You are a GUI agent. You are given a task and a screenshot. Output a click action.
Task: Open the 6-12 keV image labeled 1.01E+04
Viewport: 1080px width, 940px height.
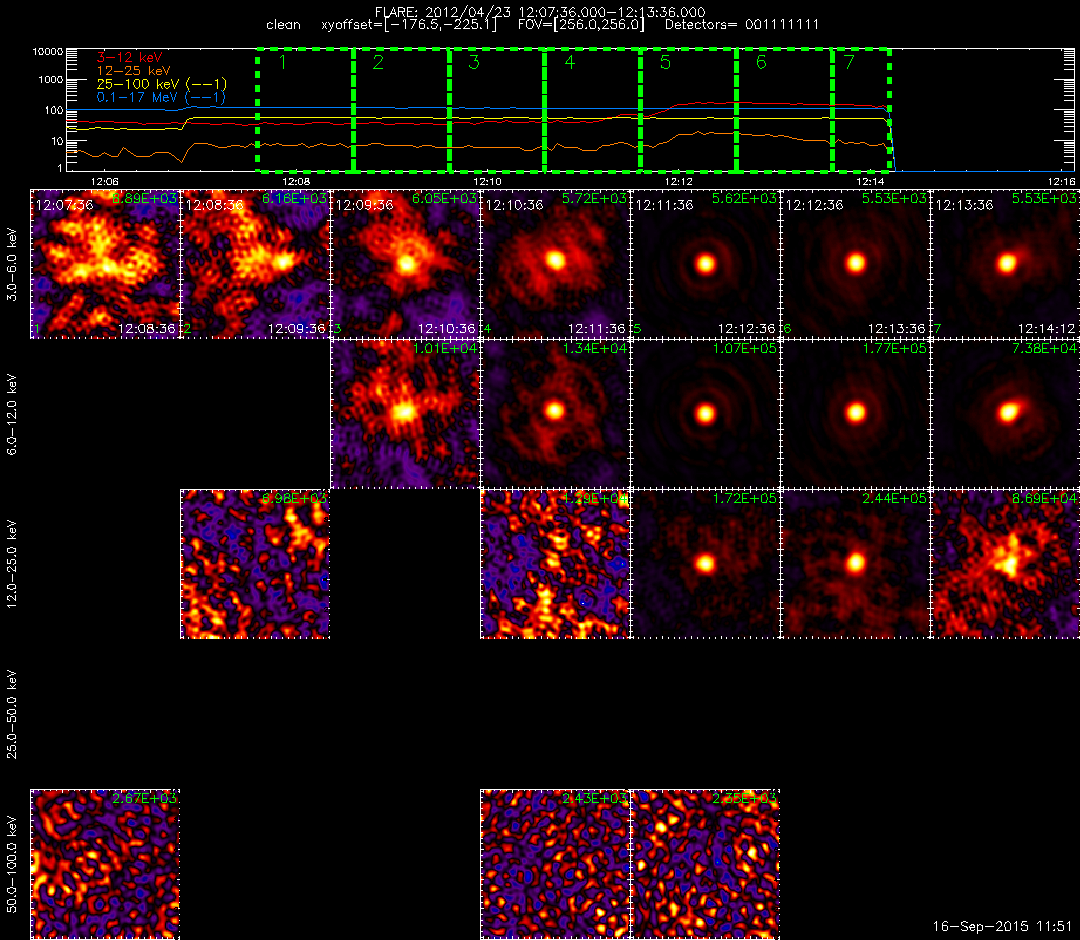coord(405,414)
